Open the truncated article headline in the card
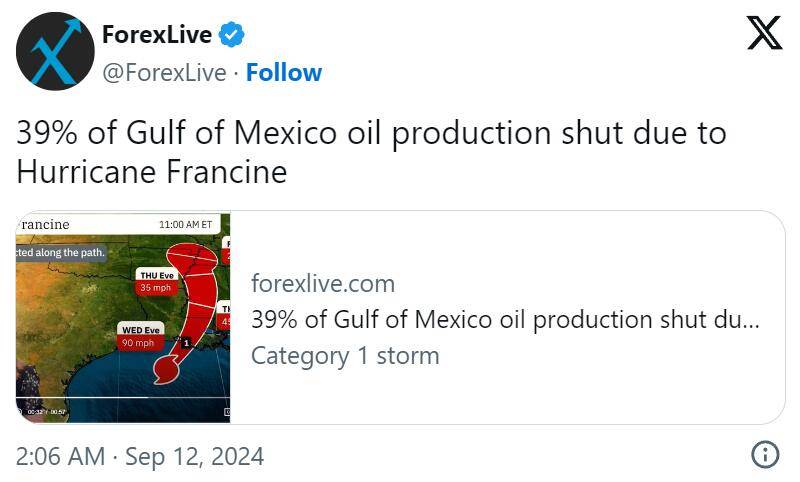Screen dimensions: 800x482 point(505,320)
